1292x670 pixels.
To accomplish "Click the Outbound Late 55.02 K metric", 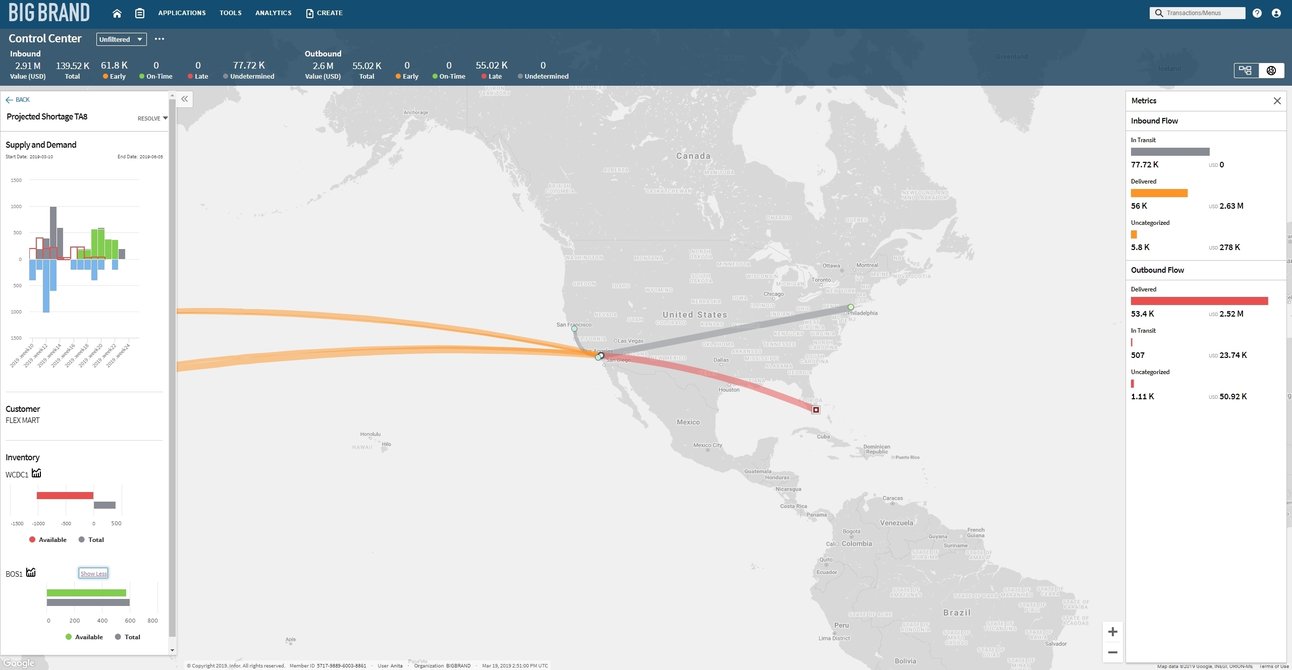I will coord(494,70).
